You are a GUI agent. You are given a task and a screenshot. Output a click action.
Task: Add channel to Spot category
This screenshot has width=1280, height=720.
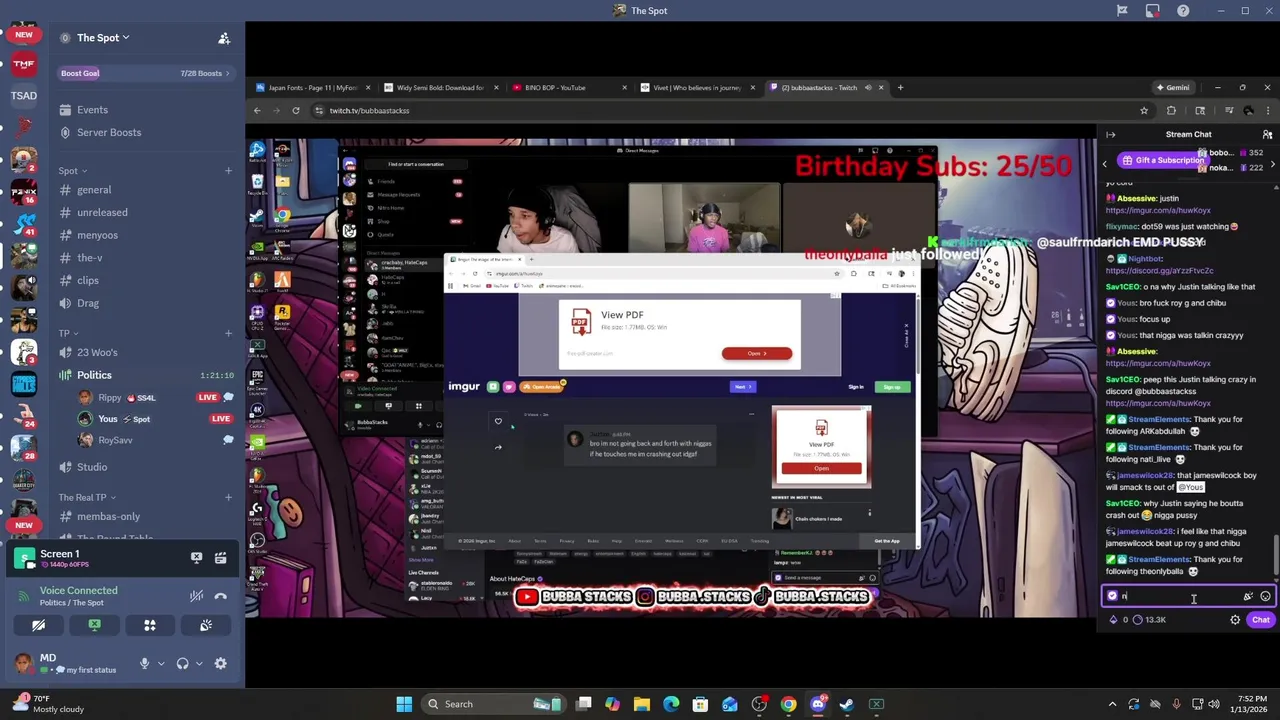pos(228,171)
